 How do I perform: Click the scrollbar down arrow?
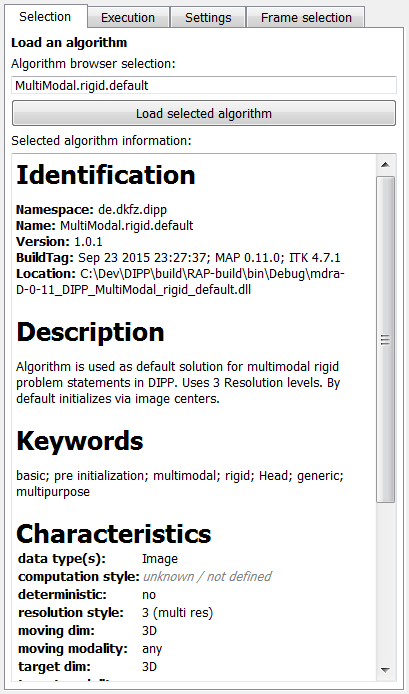pos(385,670)
